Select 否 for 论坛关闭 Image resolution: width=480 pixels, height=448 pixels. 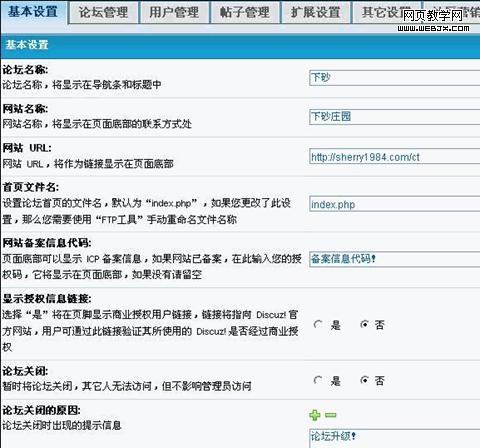[365, 380]
